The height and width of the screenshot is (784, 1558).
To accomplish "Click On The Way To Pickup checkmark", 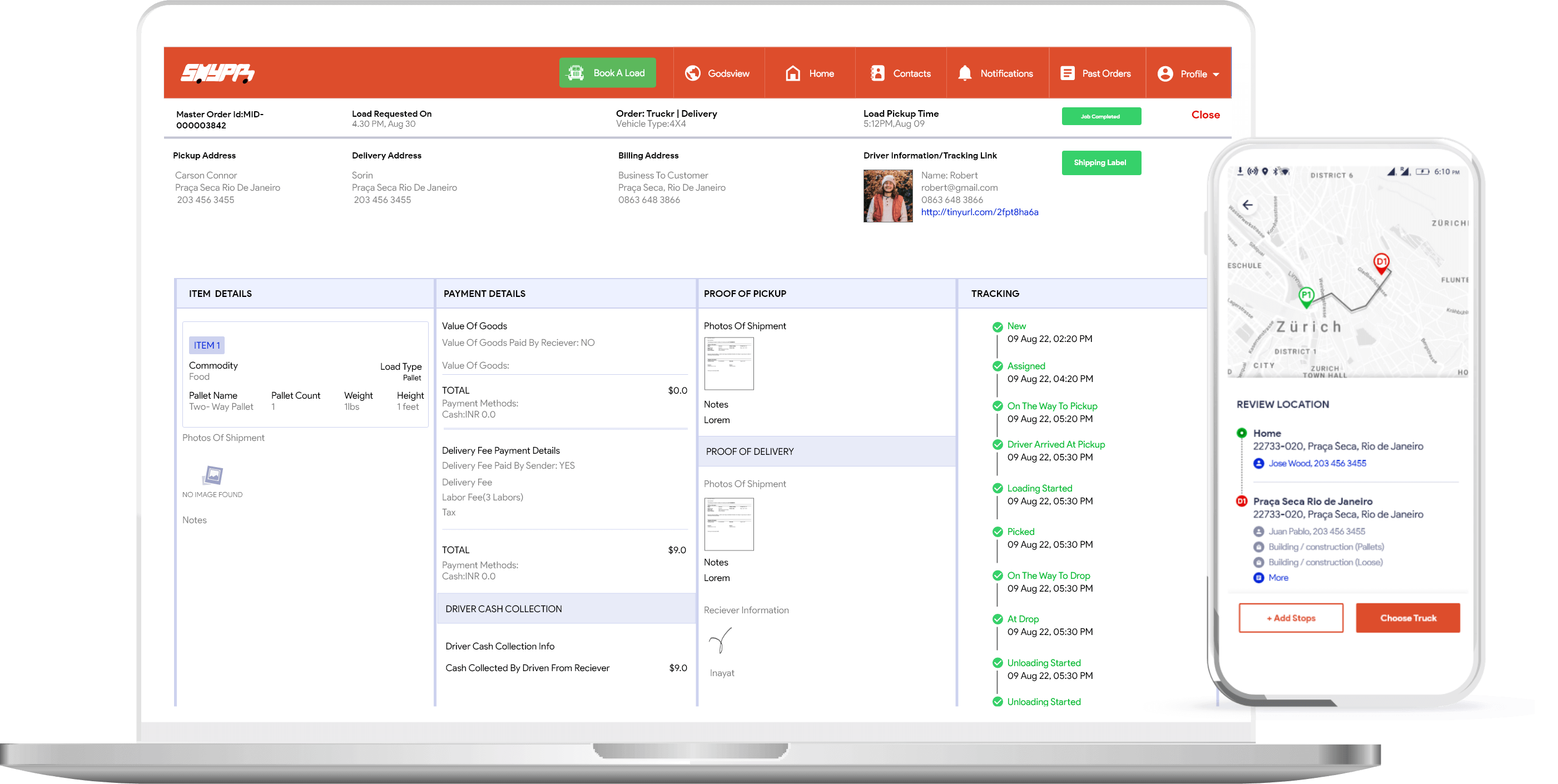I will pyautogui.click(x=998, y=406).
